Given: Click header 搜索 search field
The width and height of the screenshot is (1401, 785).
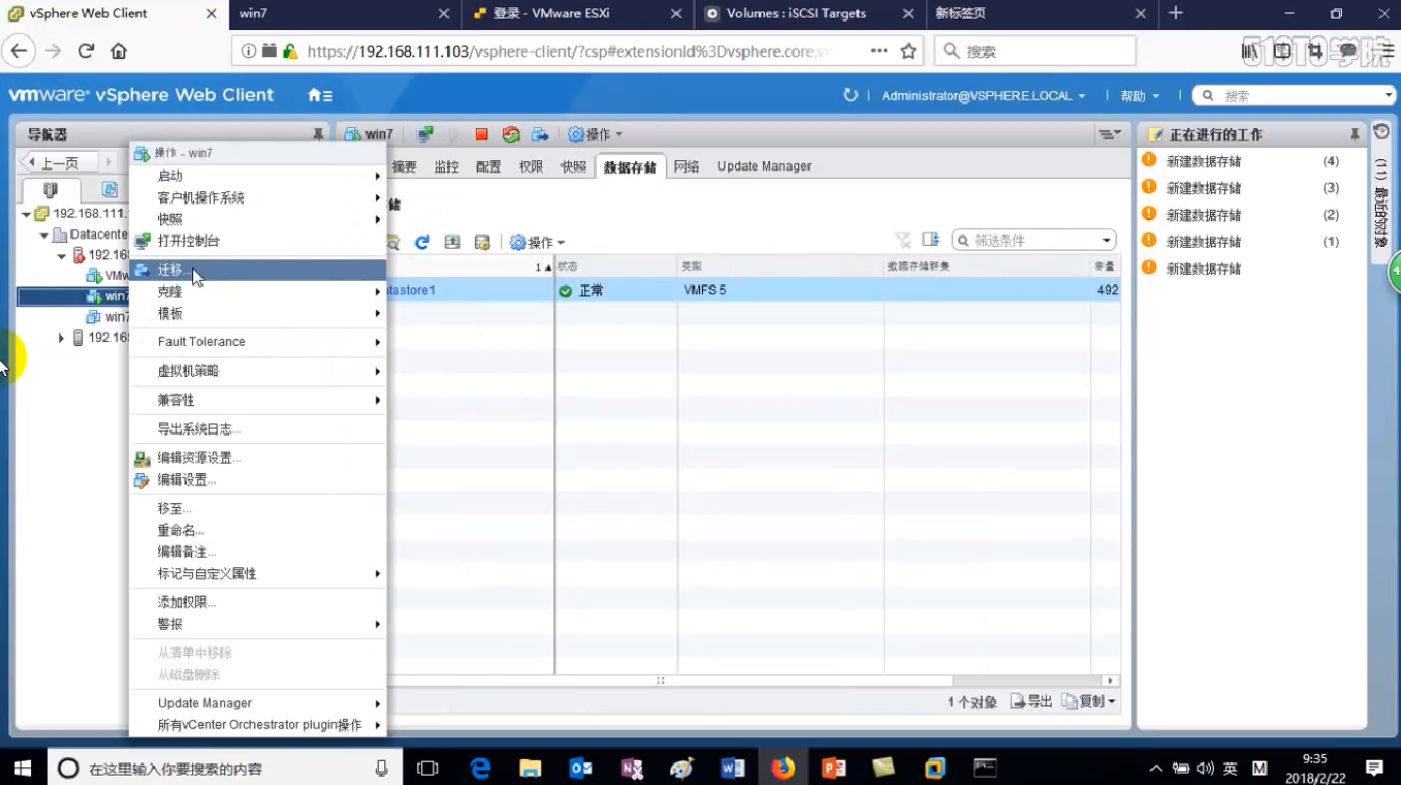Looking at the screenshot, I should click(1296, 96).
